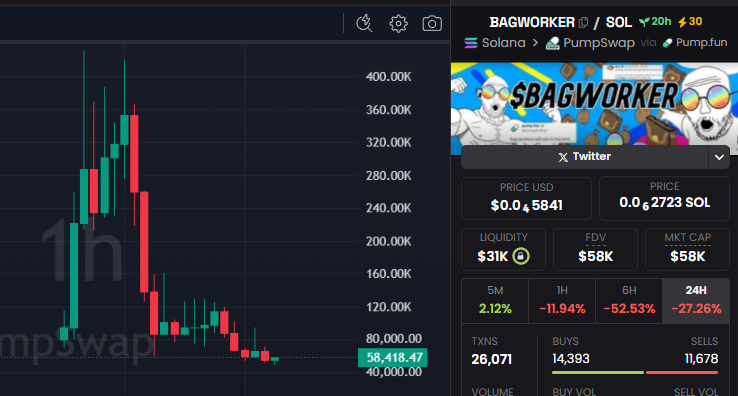Copy the BAGWORKER token address icon
The width and height of the screenshot is (738, 396).
coord(584,22)
